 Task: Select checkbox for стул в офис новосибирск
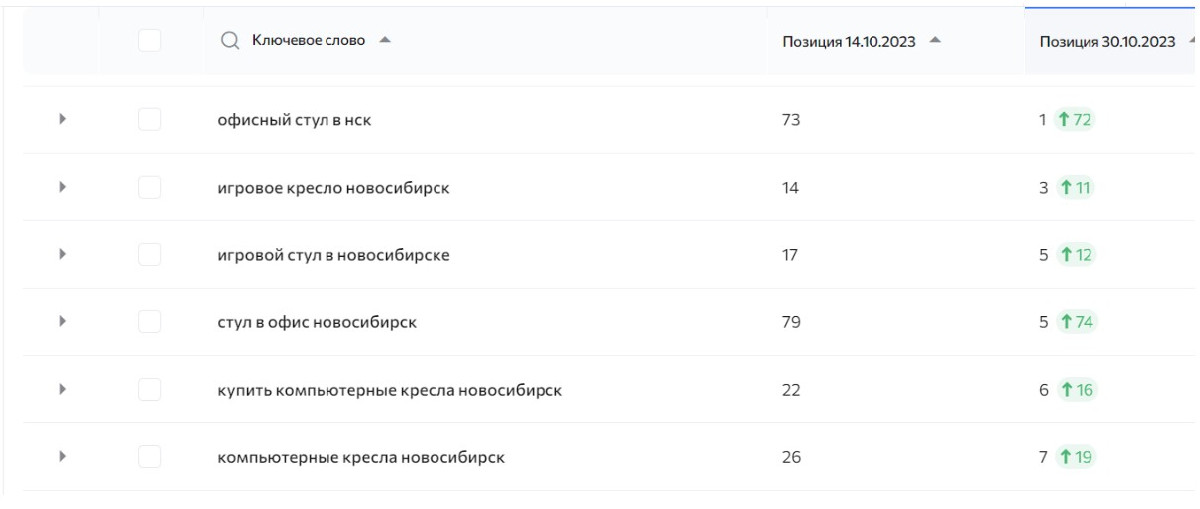(x=149, y=322)
